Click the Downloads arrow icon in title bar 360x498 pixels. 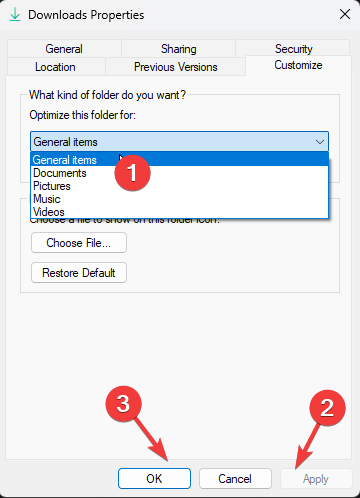pos(14,15)
